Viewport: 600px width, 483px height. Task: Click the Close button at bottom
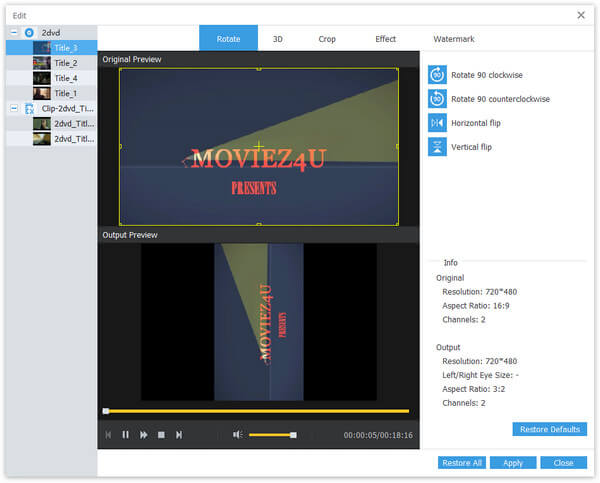click(x=564, y=463)
